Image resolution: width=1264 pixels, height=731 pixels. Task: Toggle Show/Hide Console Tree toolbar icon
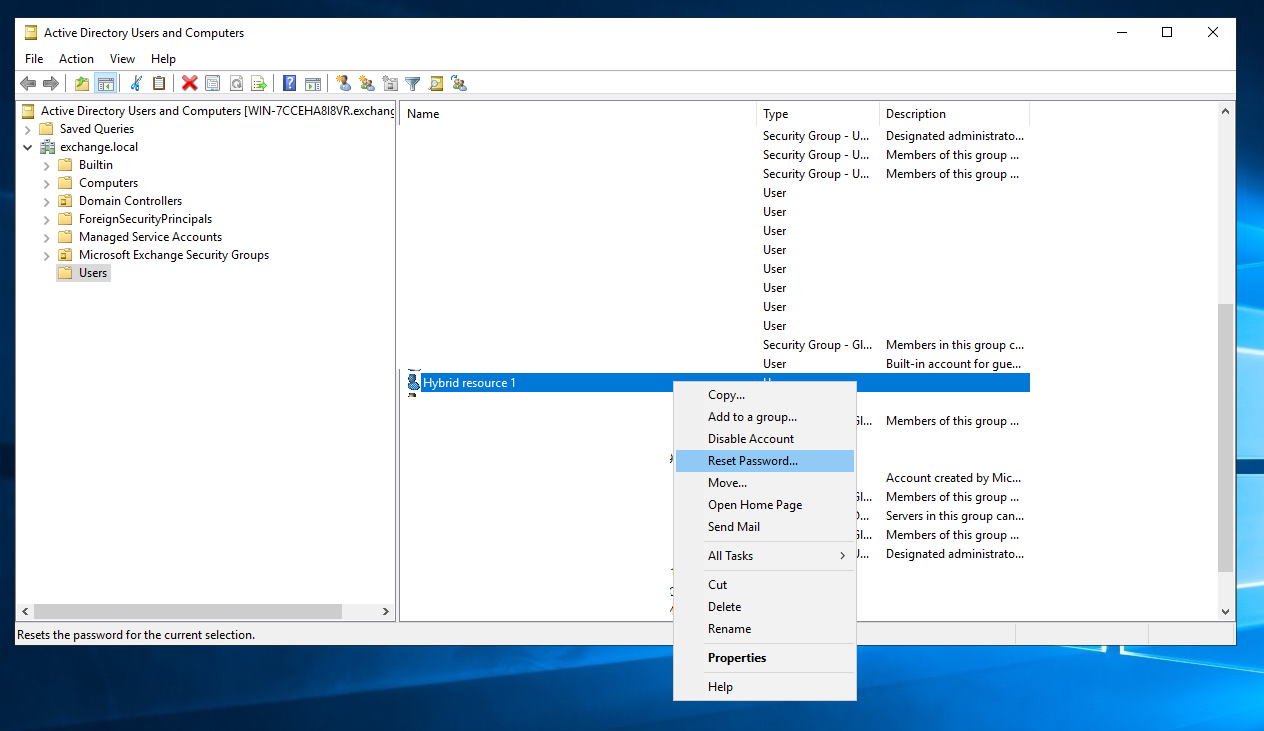[105, 83]
